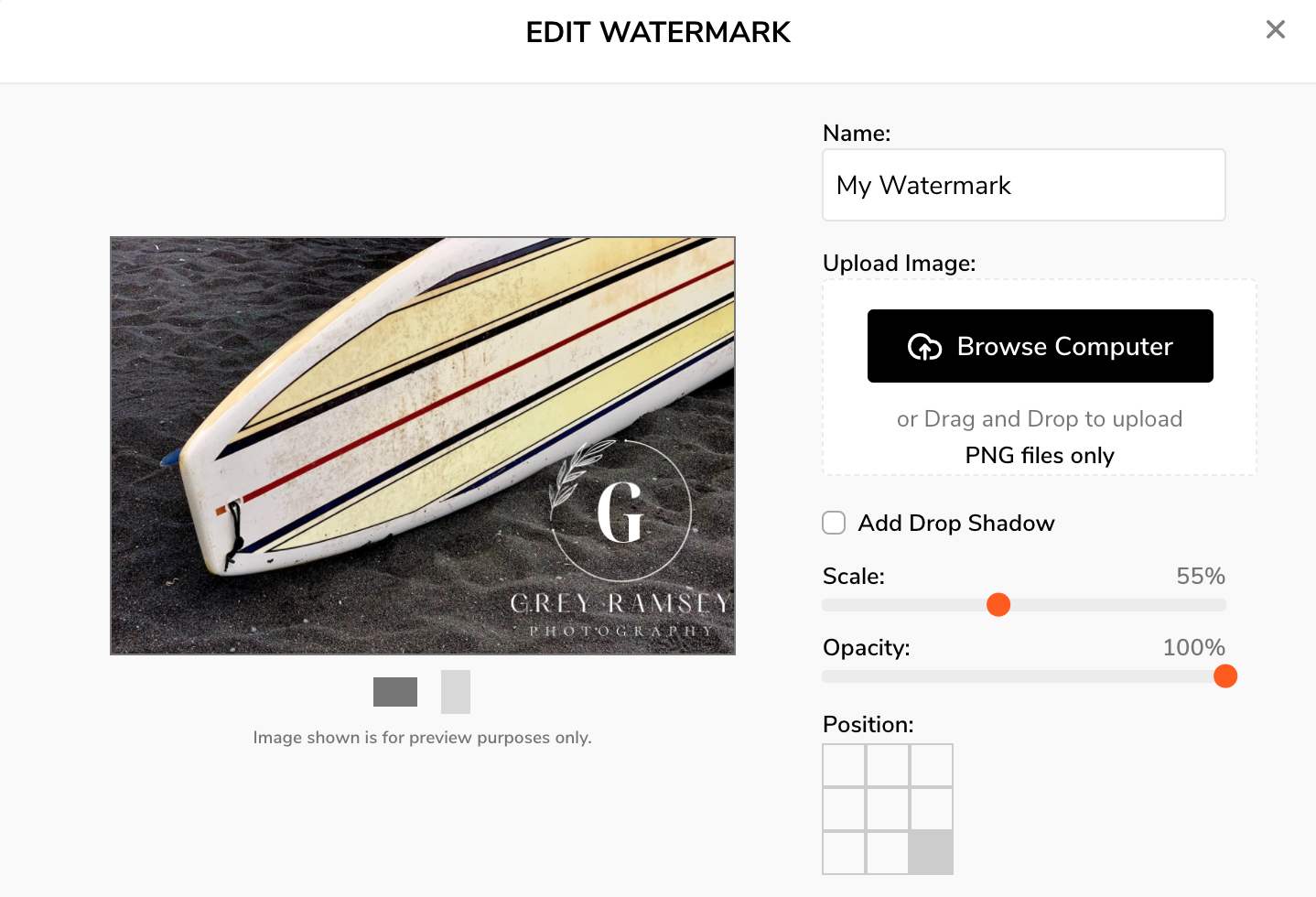This screenshot has height=897, width=1316.
Task: Set watermark position to bottom-center cell
Action: click(x=888, y=853)
